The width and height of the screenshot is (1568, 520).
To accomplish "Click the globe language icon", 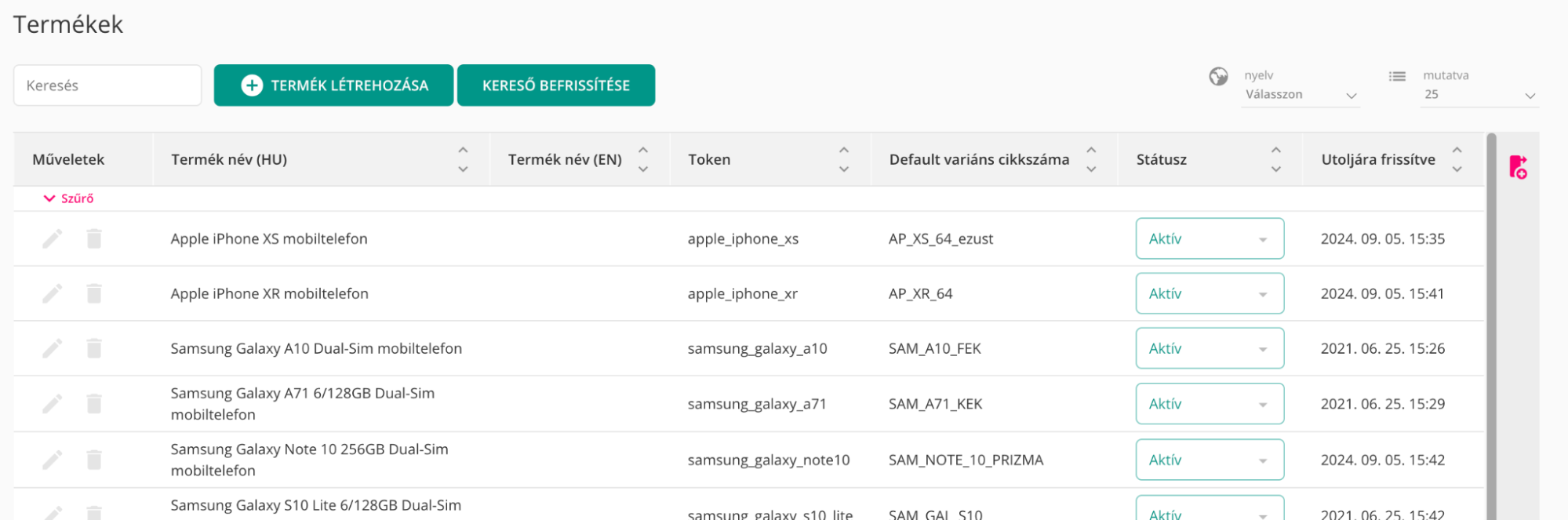I will tap(1218, 76).
